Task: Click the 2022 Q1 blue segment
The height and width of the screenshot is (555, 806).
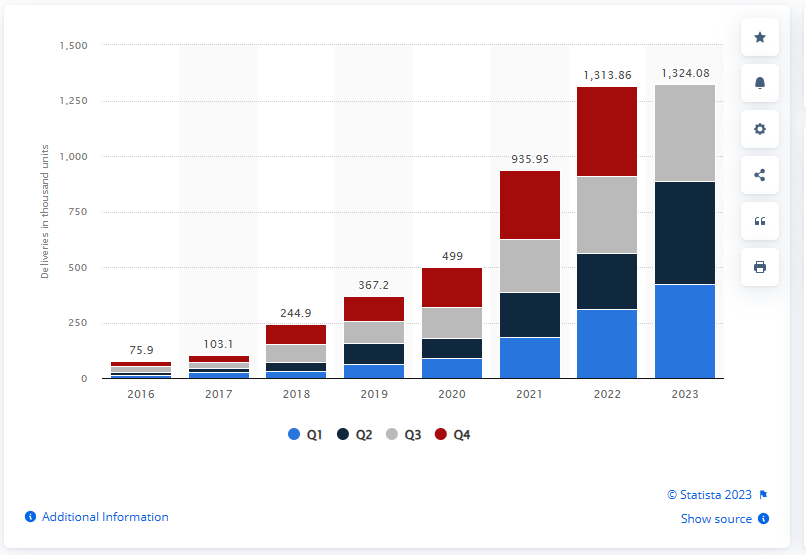Action: (607, 344)
